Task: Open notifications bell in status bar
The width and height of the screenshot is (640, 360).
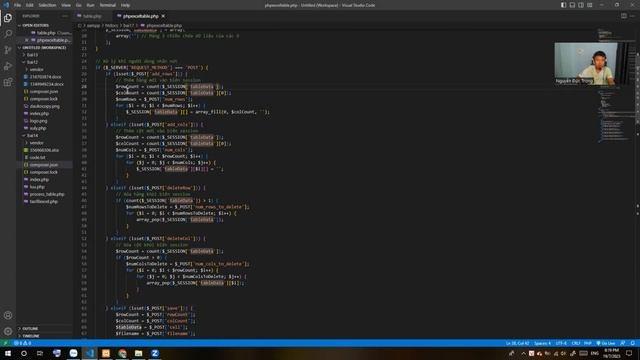Action: pos(633,343)
